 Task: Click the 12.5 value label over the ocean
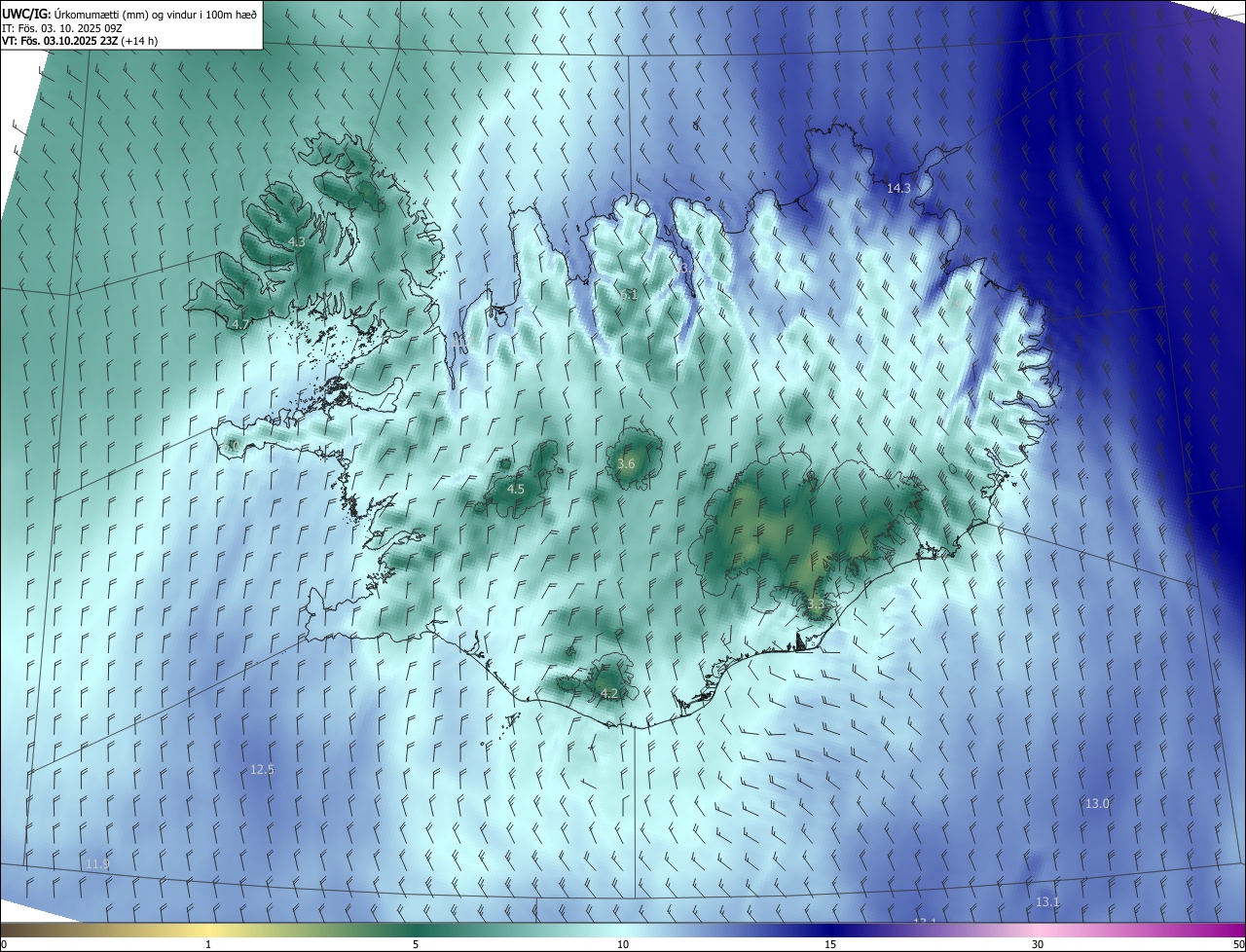pos(262,769)
